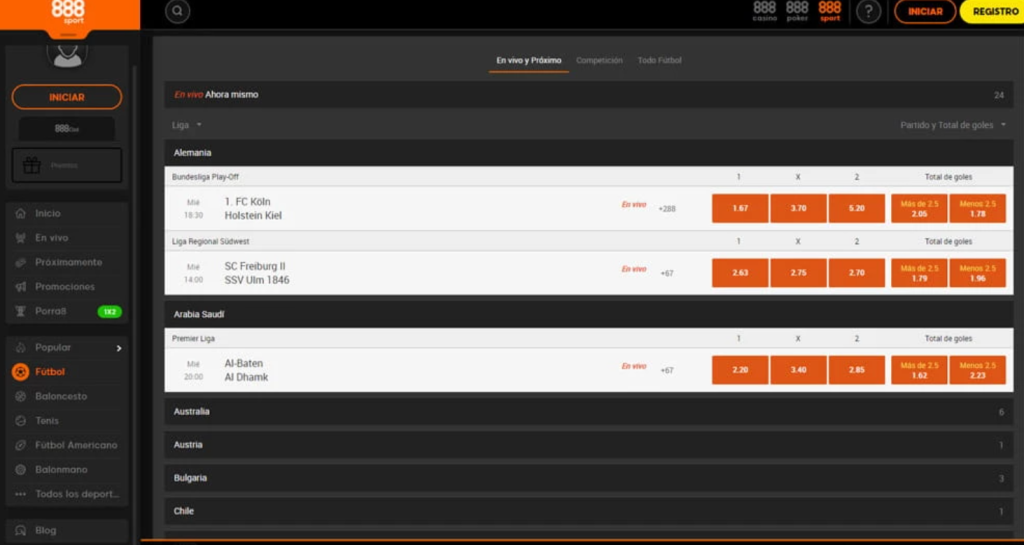The height and width of the screenshot is (545, 1024).
Task: Select Menos 2.5 at 2.23
Action: pos(978,370)
